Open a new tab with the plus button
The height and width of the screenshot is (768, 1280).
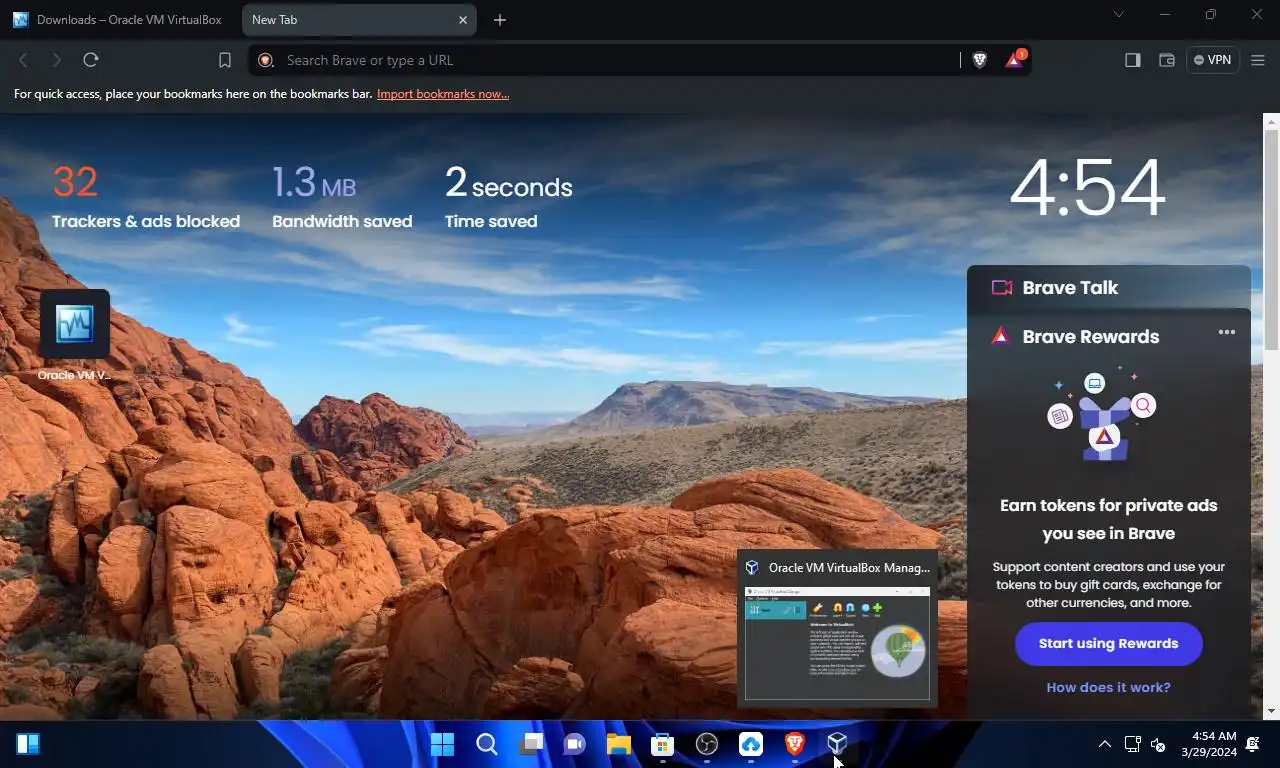500,20
